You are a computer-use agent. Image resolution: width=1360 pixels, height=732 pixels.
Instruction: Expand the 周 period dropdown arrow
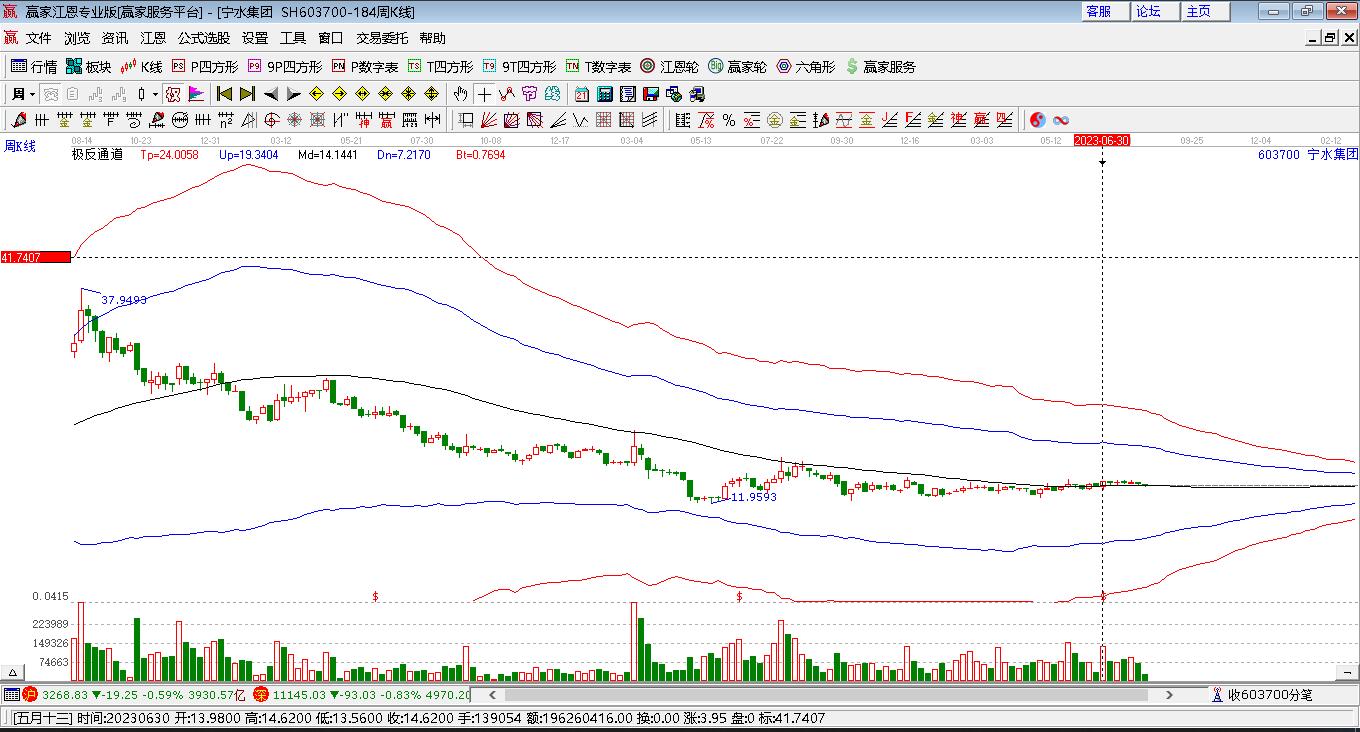click(x=33, y=94)
